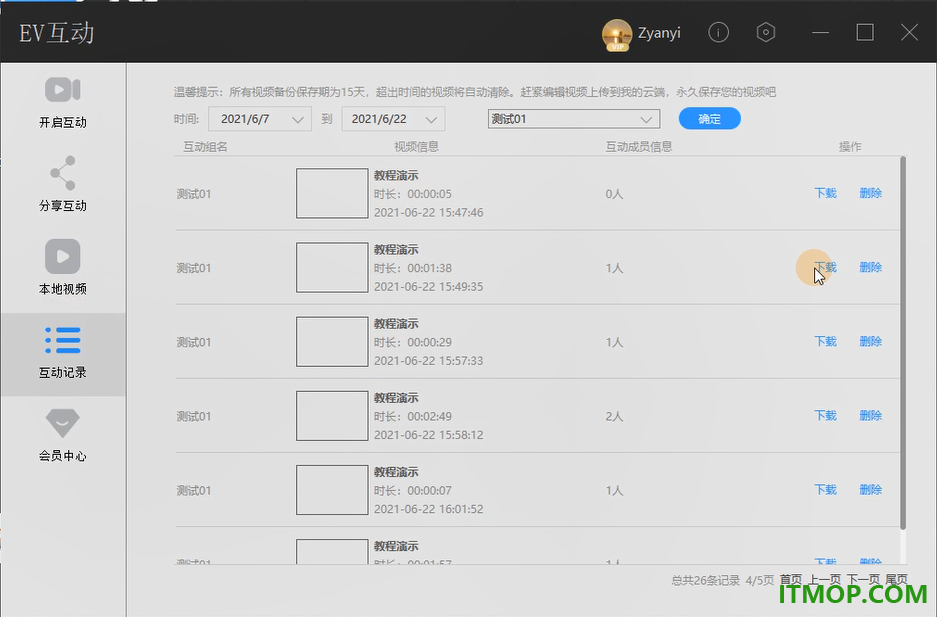
Task: Click the 视频信息 column header
Action: pyautogui.click(x=417, y=146)
